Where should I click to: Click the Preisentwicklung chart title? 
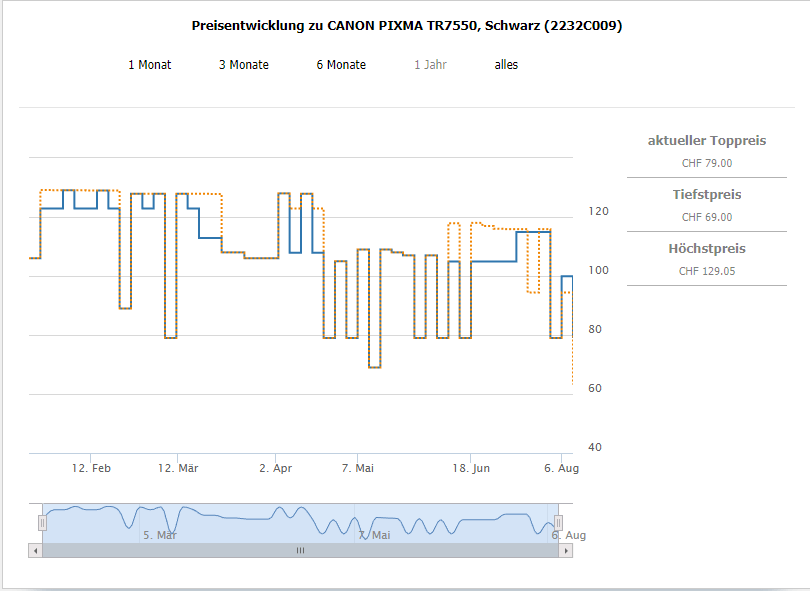(x=406, y=26)
